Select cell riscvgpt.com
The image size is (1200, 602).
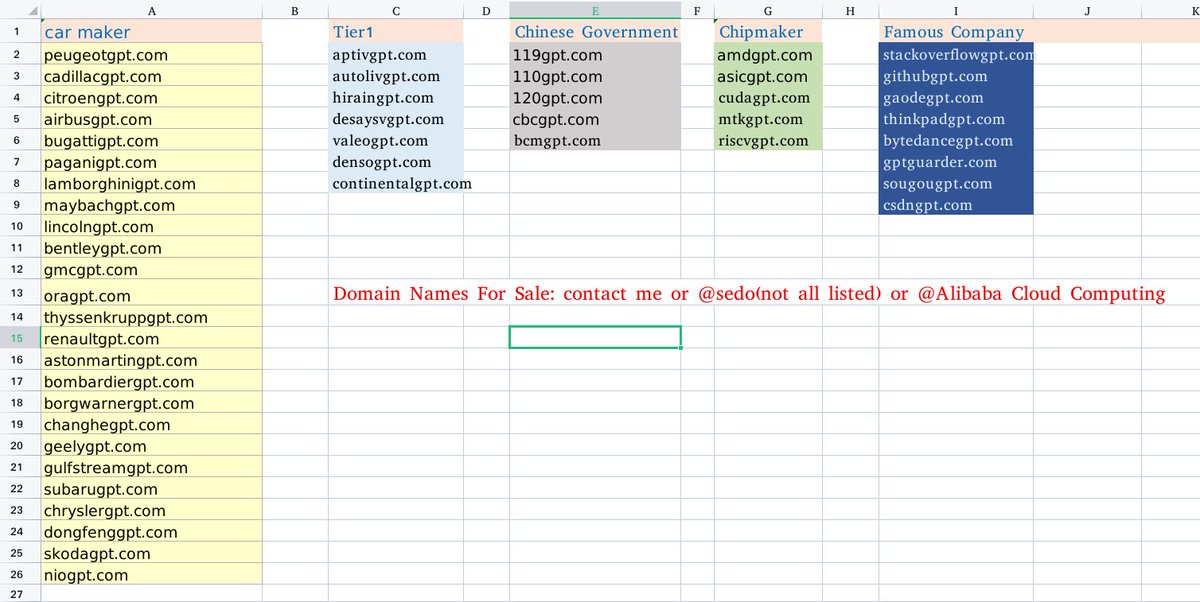pyautogui.click(x=767, y=141)
